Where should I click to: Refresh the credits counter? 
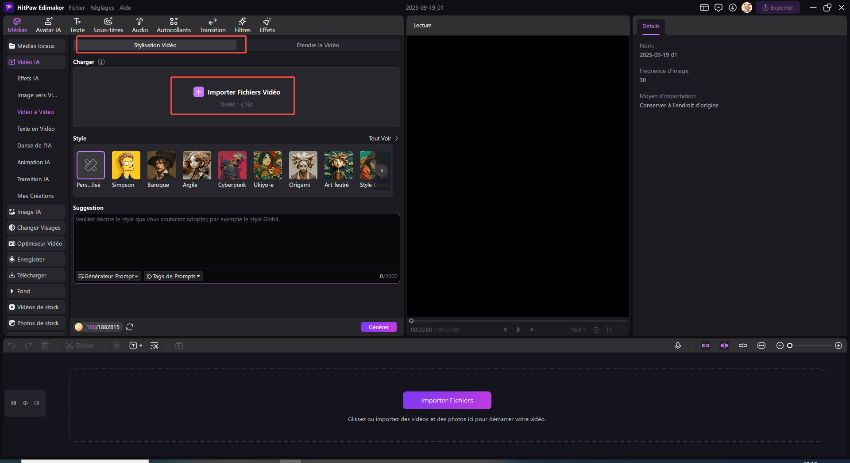(x=130, y=327)
